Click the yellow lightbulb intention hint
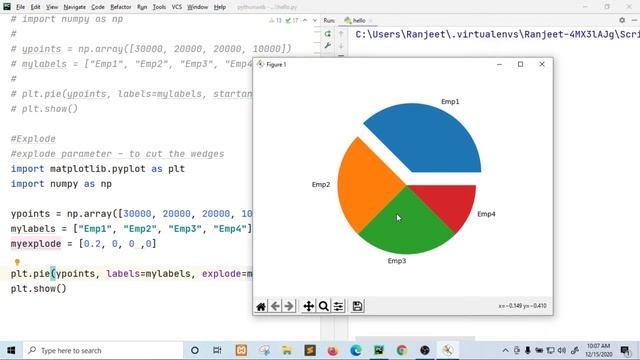Image resolution: width=640 pixels, height=360 pixels. (17, 262)
